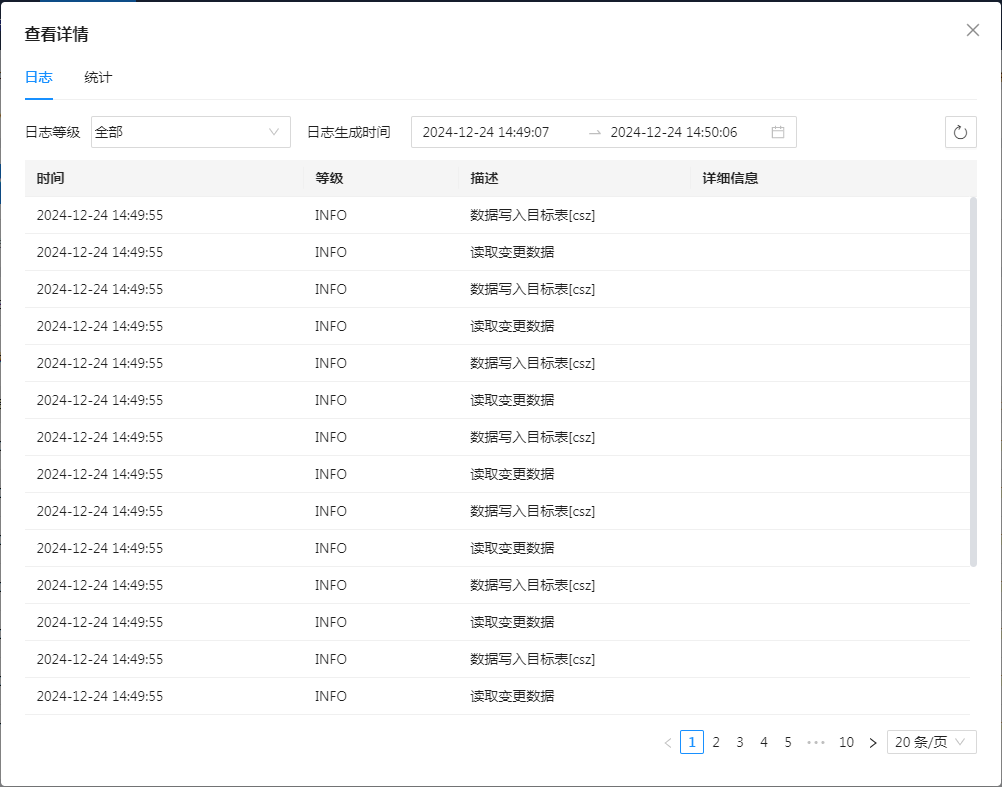Viewport: 1002px width, 787px height.
Task: Click the vertical scrollbar of log table
Action: click(973, 380)
